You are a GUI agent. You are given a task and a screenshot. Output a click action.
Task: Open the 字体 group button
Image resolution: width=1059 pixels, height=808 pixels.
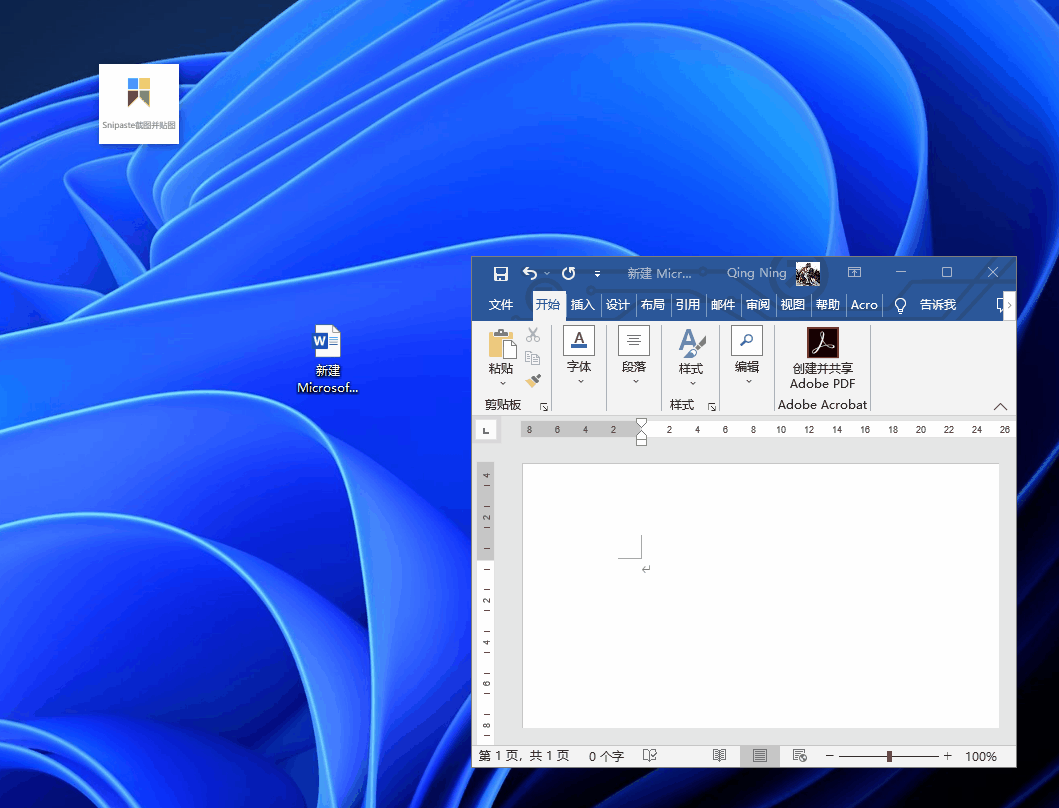coord(579,355)
